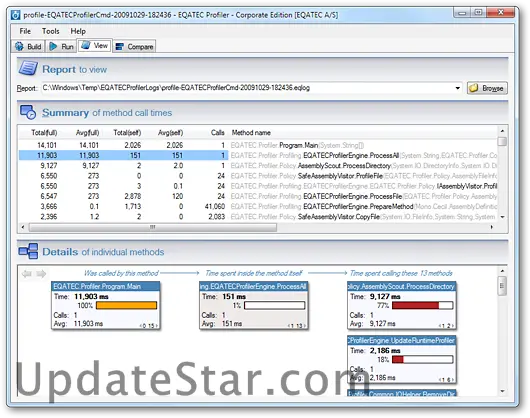Viewport: 530px width, 418px height.
Task: Click the Report to view header icon
Action: (28, 68)
